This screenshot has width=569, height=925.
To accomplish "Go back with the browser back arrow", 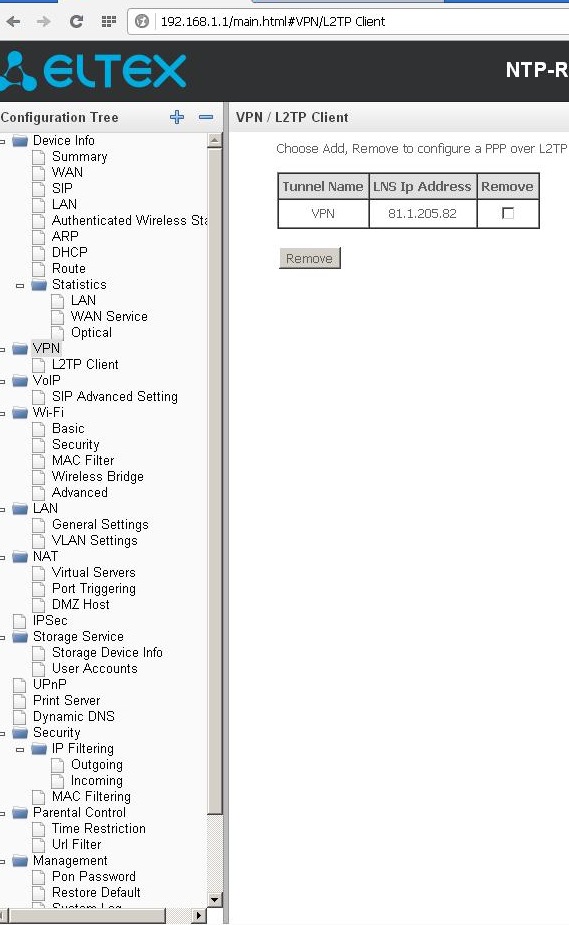I will tap(13, 22).
